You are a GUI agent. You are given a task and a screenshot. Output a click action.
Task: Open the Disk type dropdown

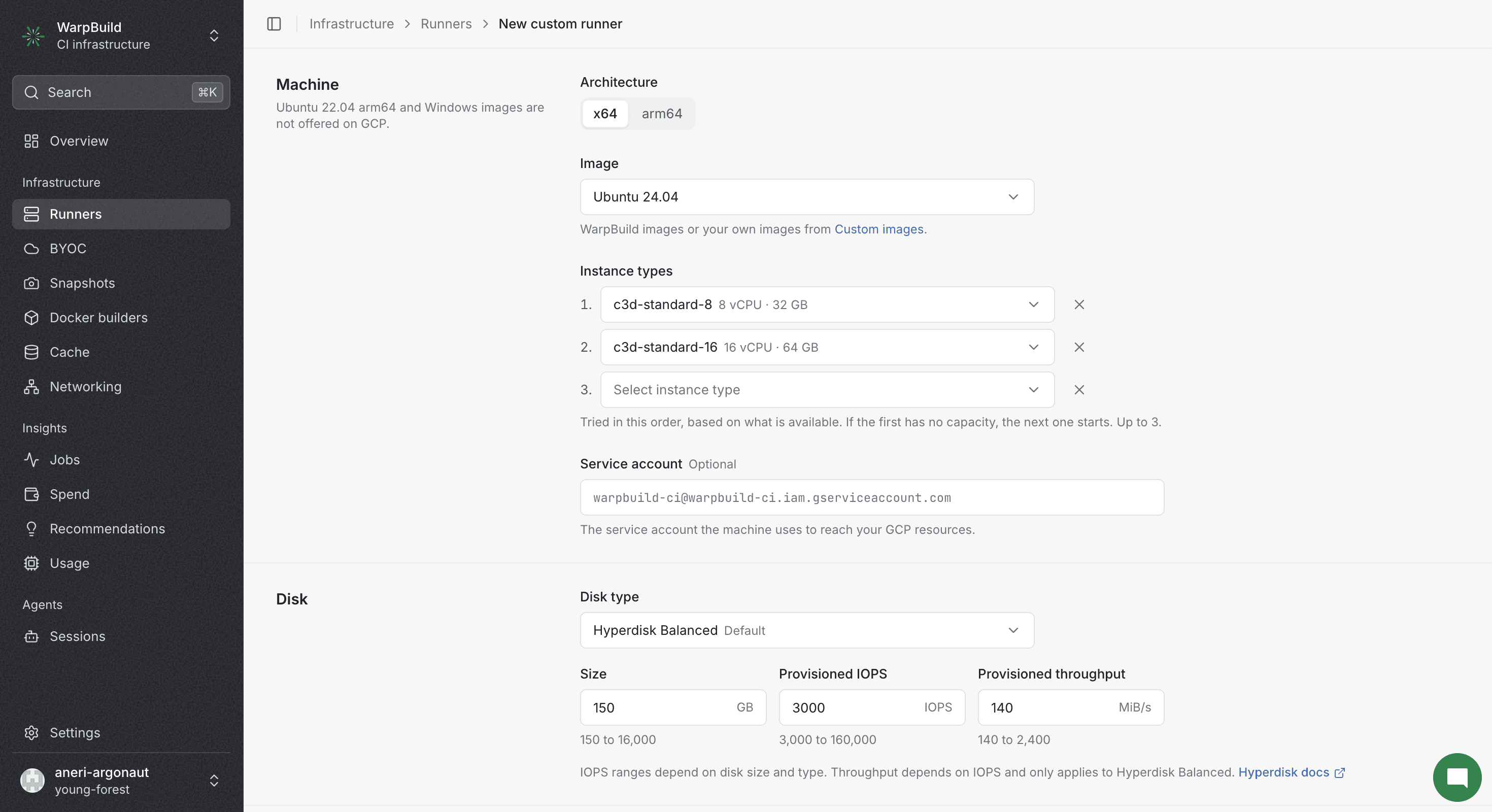[x=807, y=630]
